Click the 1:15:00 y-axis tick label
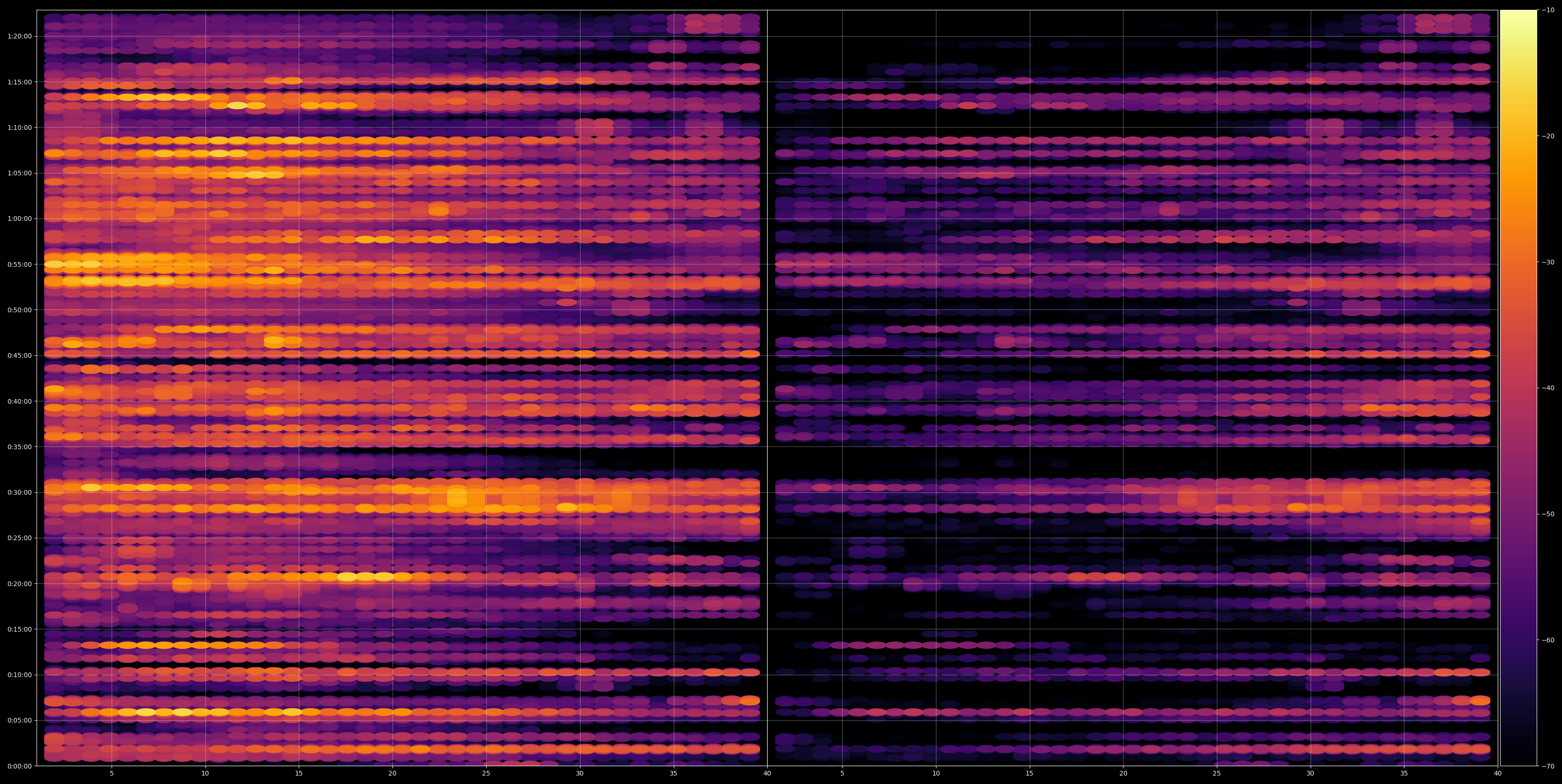This screenshot has width=1562, height=784. [x=19, y=82]
